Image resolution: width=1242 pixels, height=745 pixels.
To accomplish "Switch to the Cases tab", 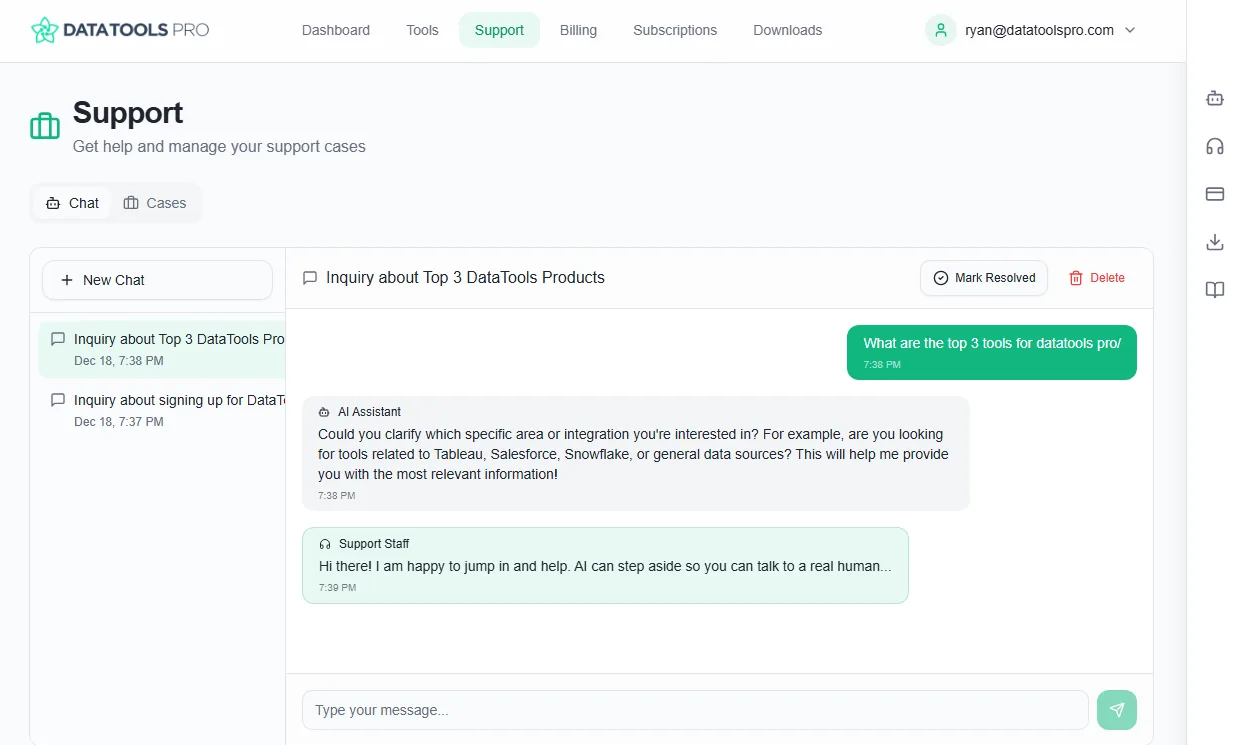I will 155,203.
